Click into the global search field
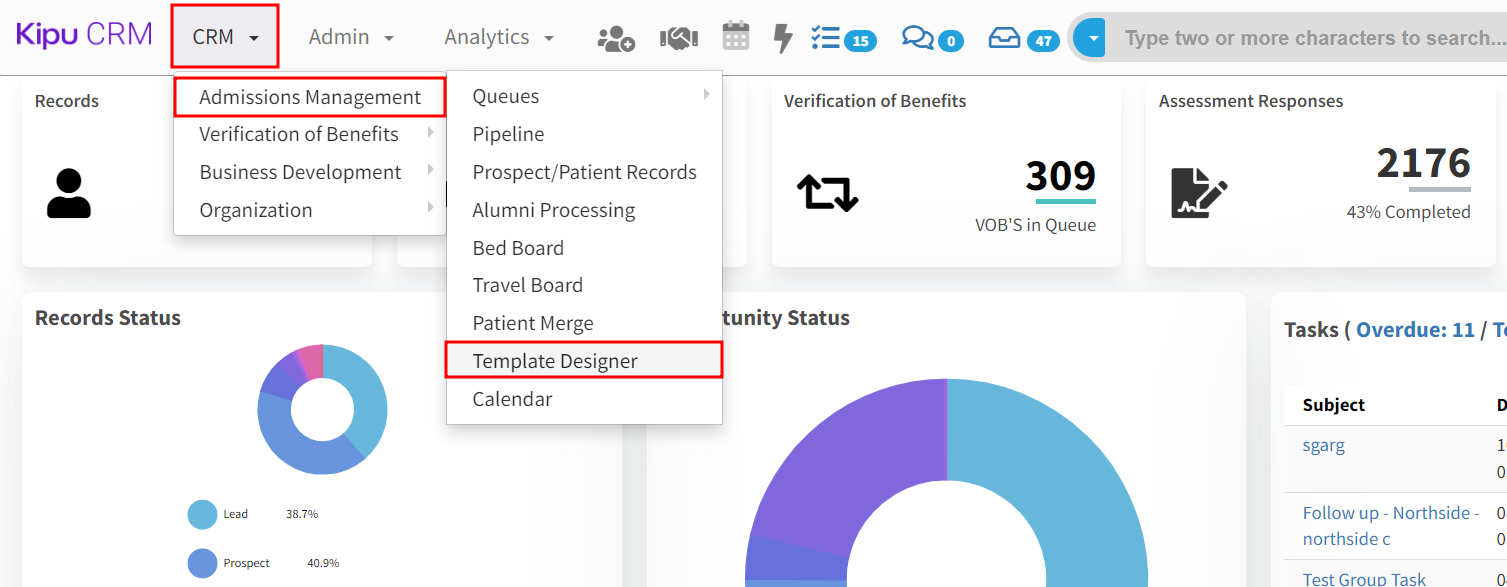 (x=1310, y=38)
